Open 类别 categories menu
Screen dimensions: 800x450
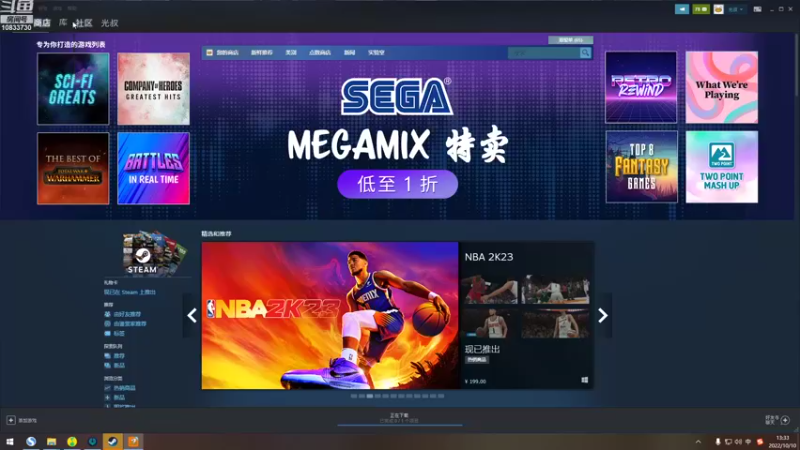coord(291,53)
